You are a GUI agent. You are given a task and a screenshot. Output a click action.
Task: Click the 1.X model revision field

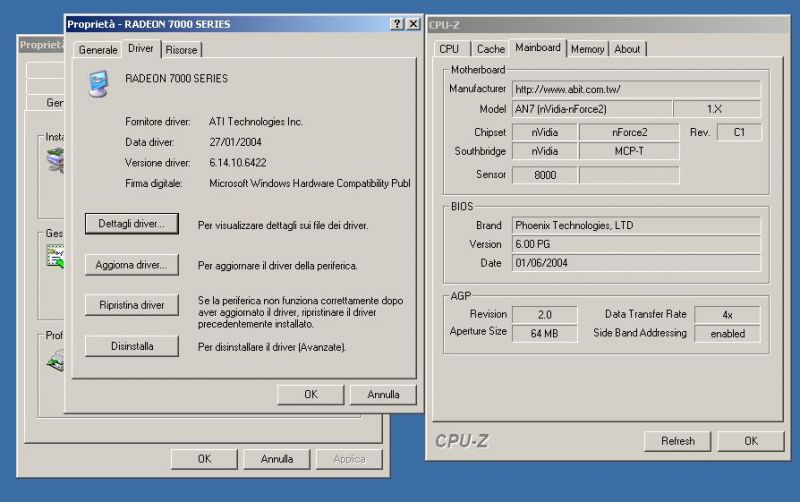tap(717, 109)
